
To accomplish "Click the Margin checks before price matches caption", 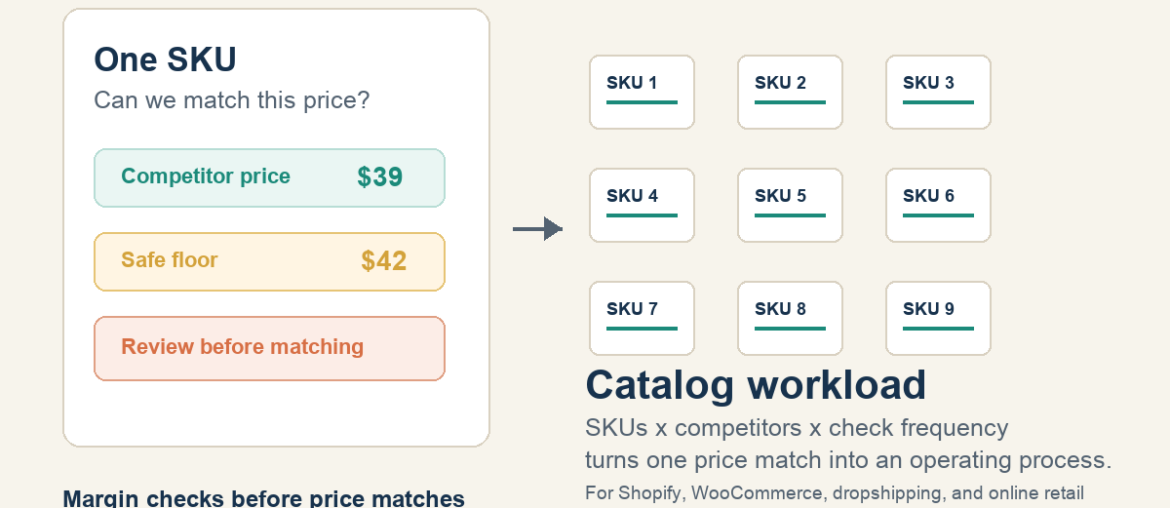I will (263, 498).
